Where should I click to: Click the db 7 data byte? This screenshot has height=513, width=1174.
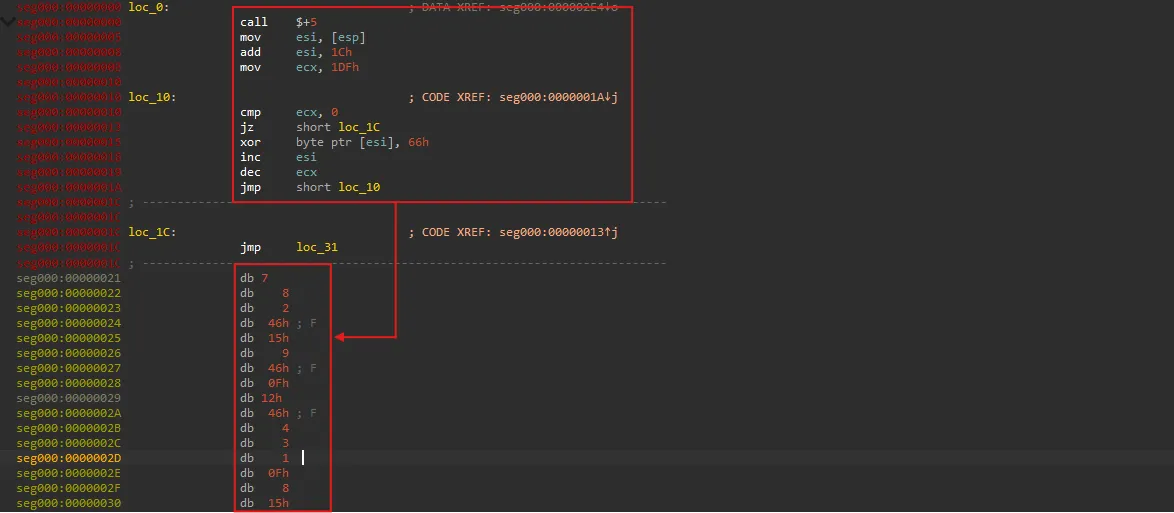[x=254, y=277]
